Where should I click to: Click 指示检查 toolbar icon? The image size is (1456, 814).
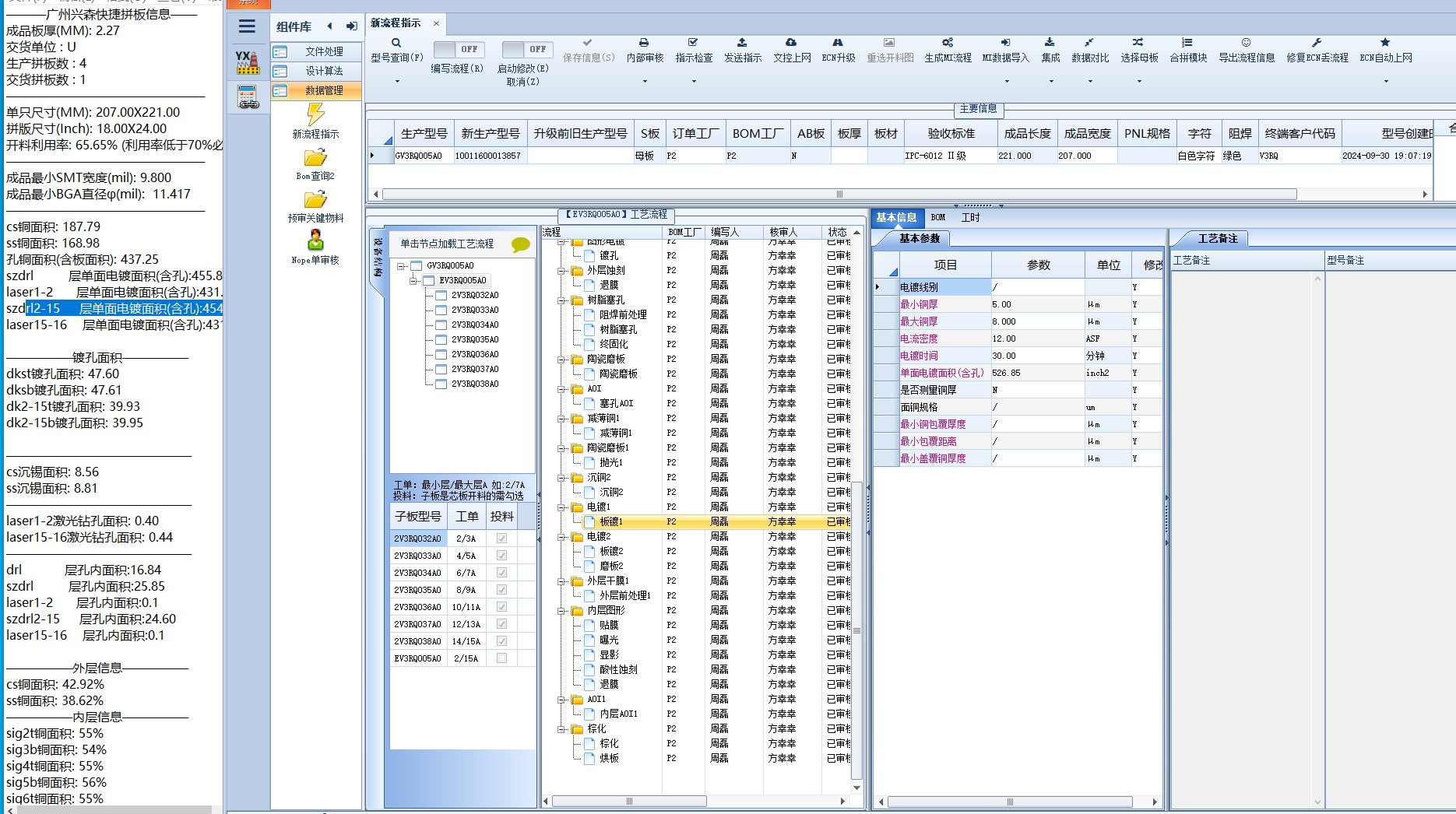click(x=693, y=43)
